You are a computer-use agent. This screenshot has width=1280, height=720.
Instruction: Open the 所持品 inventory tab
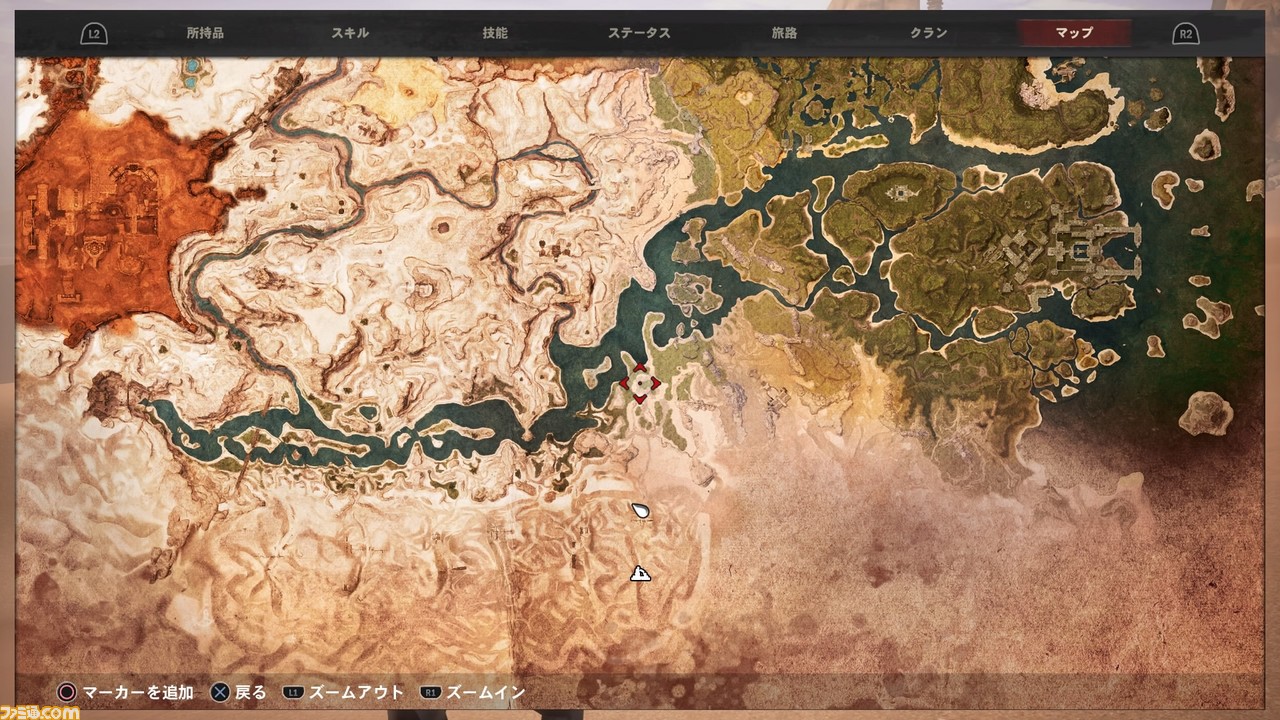tap(205, 33)
